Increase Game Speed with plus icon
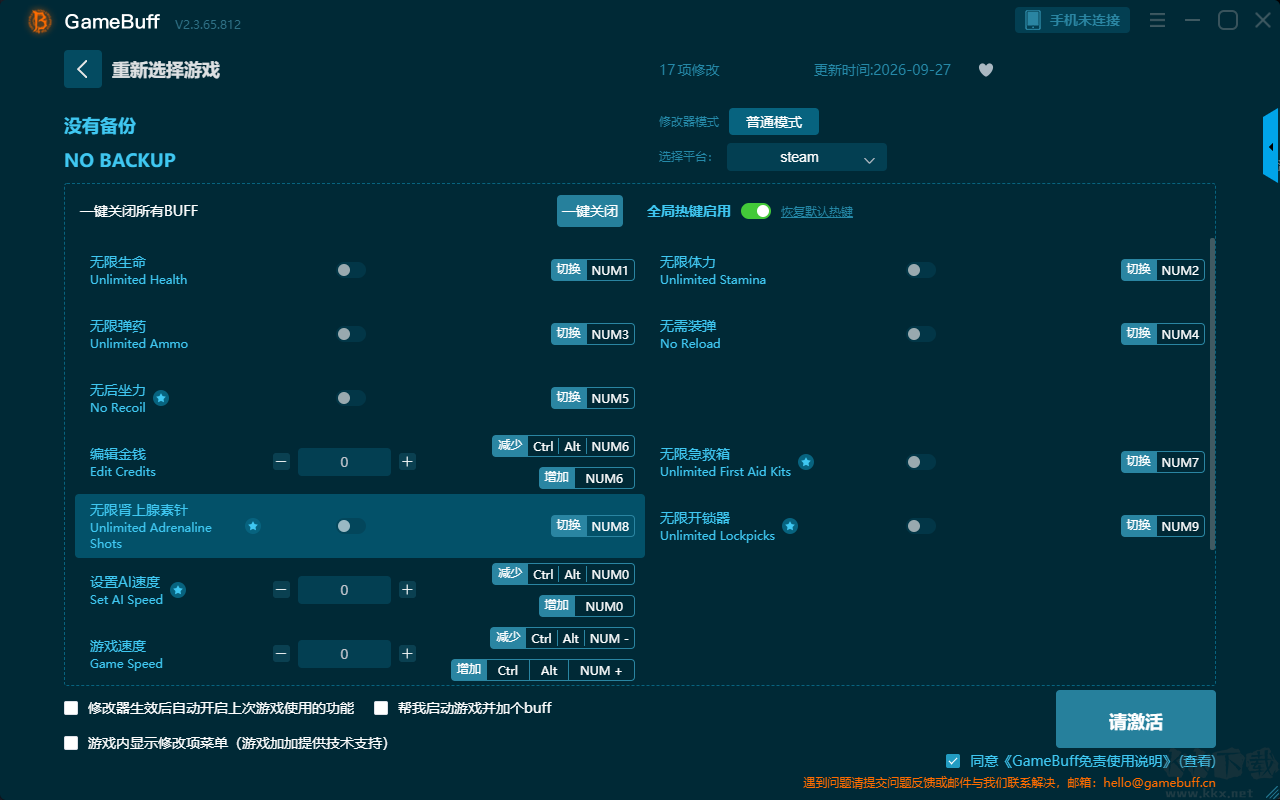The image size is (1280, 800). click(407, 654)
